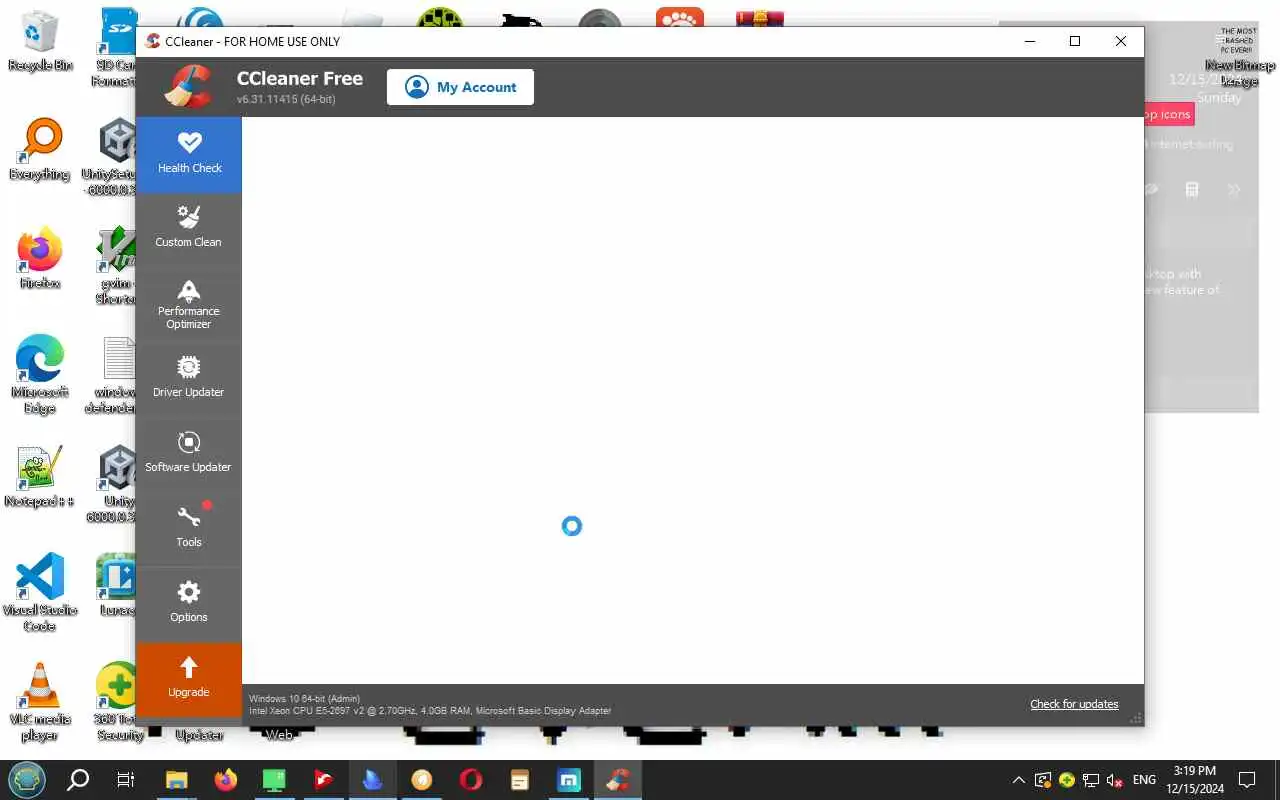
Task: Open Opera browser from the taskbar
Action: coord(471,780)
